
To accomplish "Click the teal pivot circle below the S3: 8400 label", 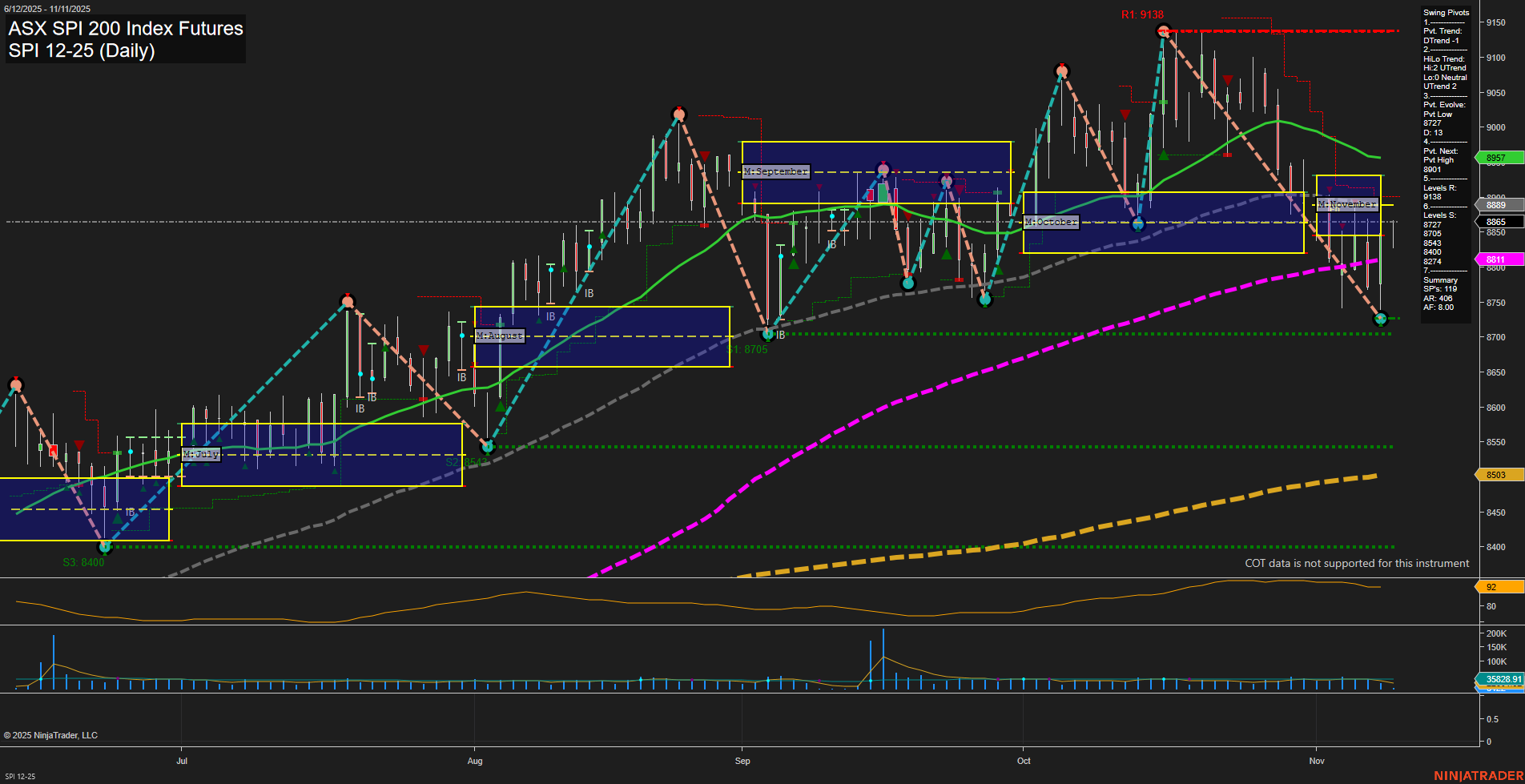I will [104, 548].
